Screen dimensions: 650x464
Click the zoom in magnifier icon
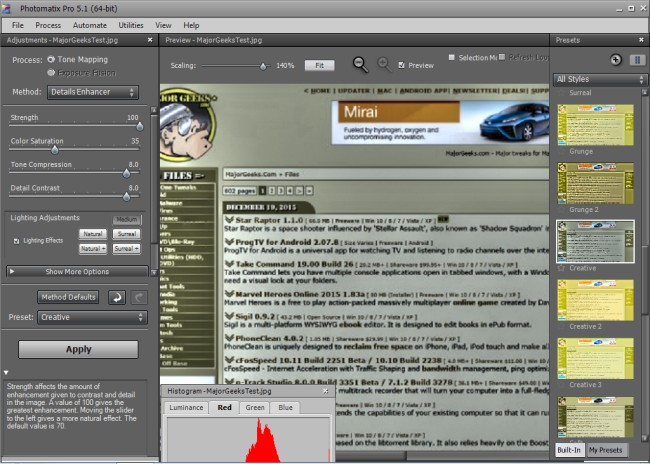(x=384, y=65)
